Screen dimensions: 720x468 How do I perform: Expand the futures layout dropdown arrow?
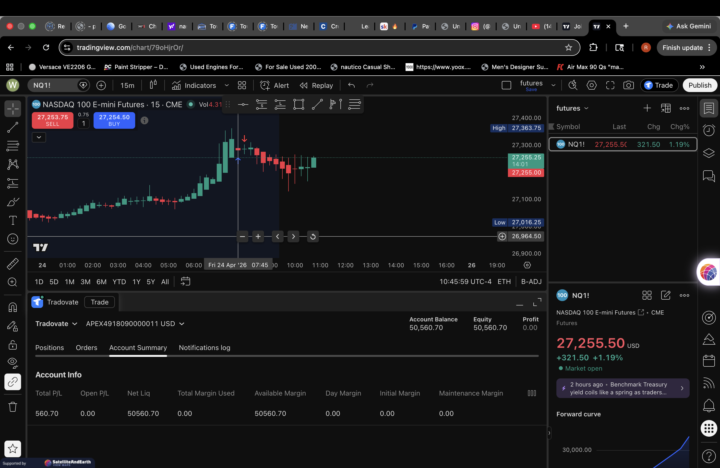point(553,85)
